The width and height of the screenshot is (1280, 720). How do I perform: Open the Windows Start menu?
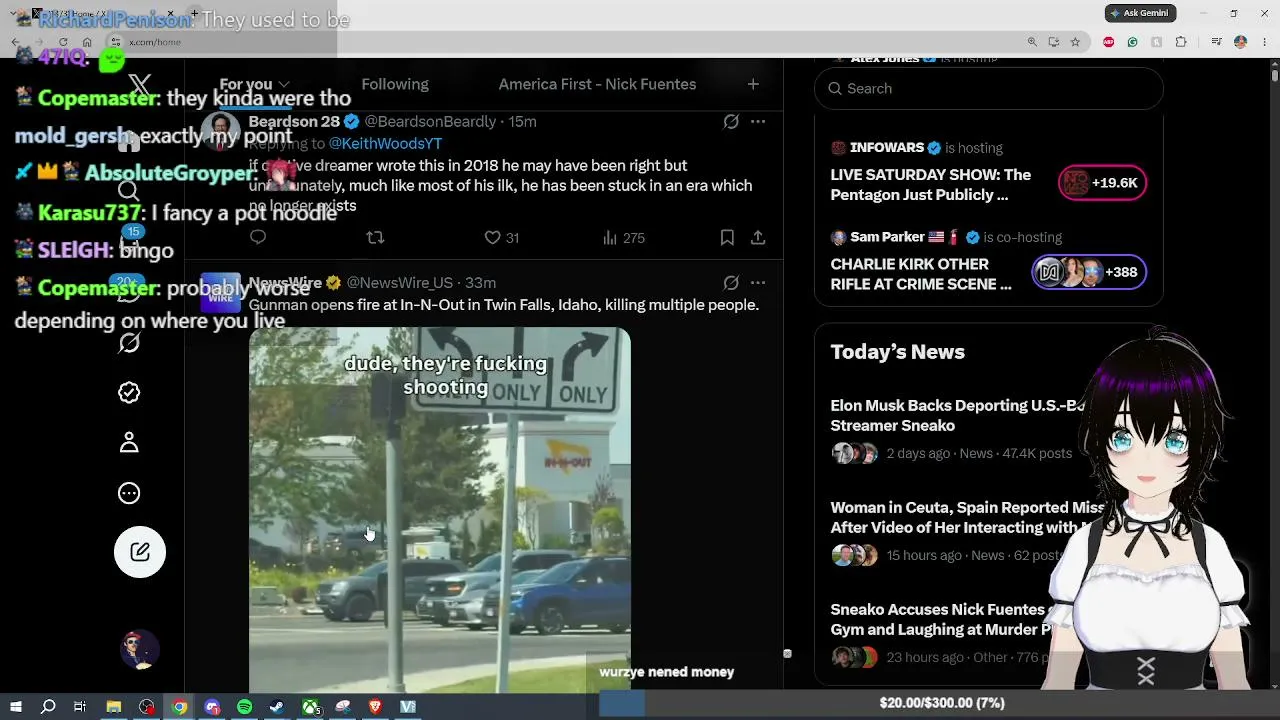click(x=15, y=707)
